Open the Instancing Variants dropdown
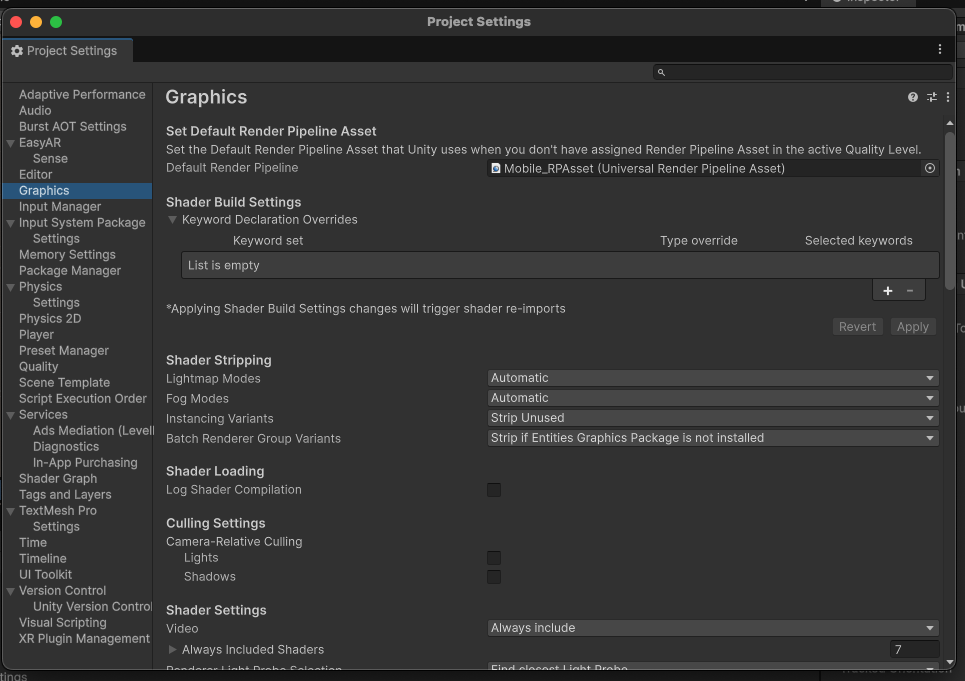 [713, 418]
